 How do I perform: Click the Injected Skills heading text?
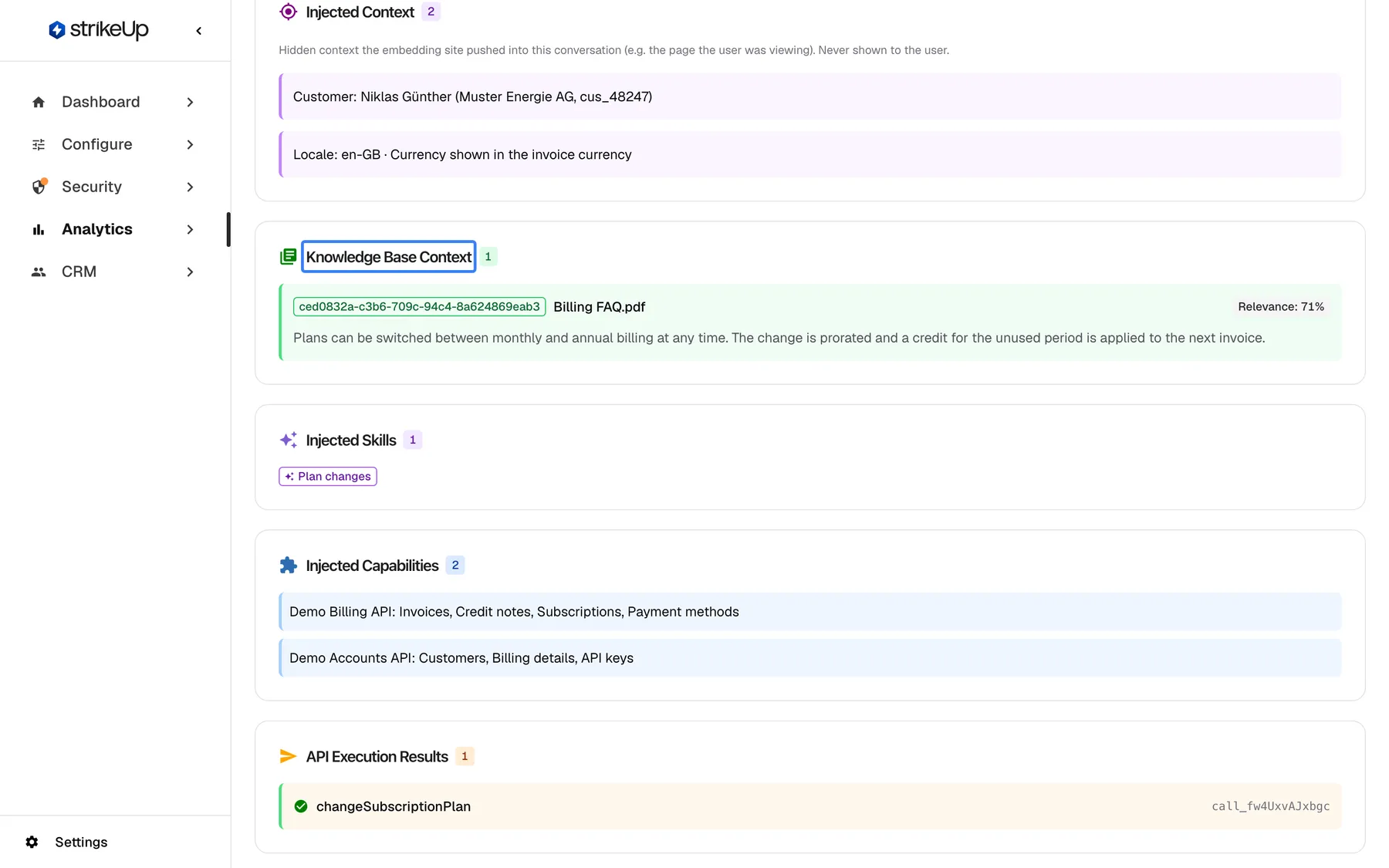351,440
